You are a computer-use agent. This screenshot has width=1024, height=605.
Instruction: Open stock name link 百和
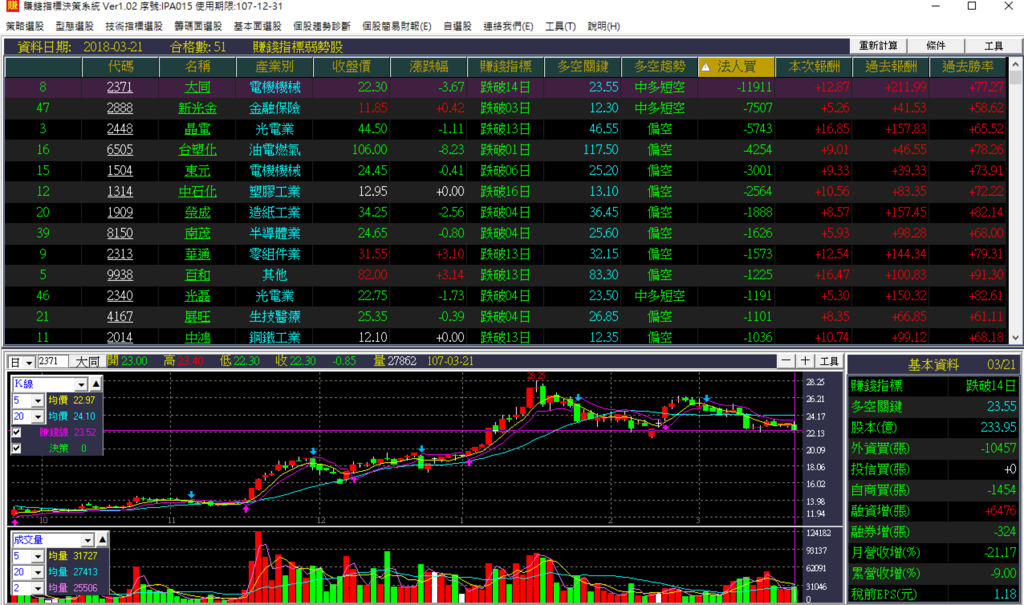click(197, 275)
